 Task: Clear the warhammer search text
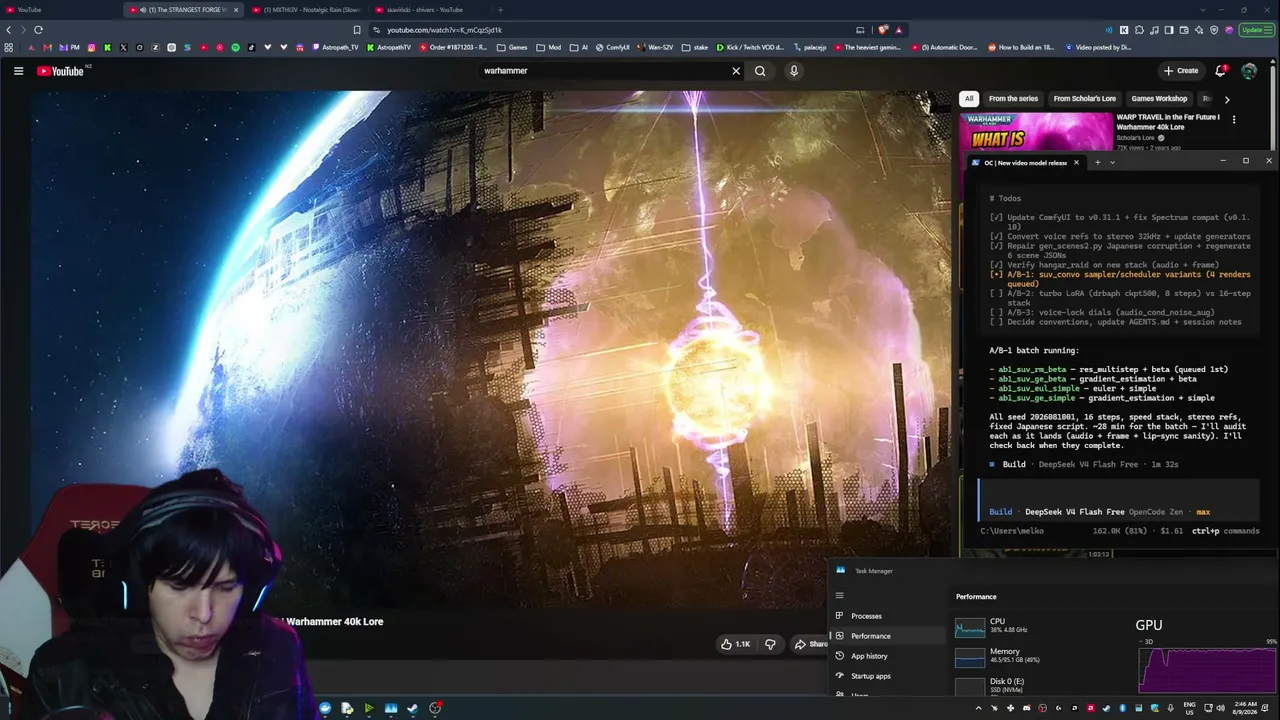pos(736,71)
